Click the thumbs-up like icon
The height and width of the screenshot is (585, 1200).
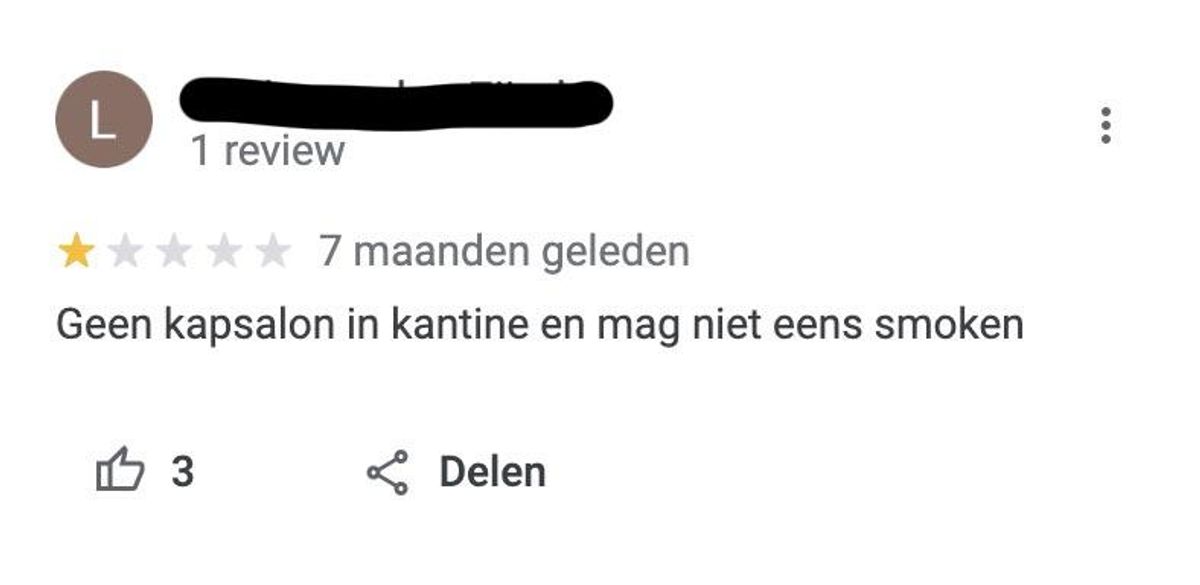pos(119,471)
